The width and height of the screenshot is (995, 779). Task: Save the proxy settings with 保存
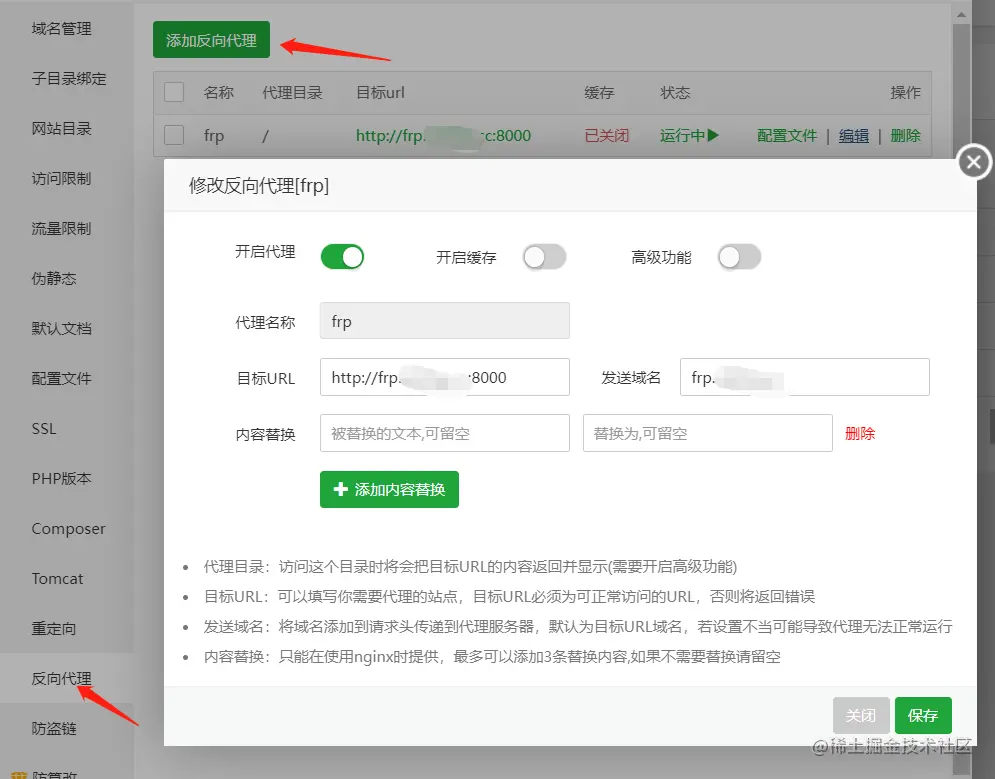click(x=923, y=715)
